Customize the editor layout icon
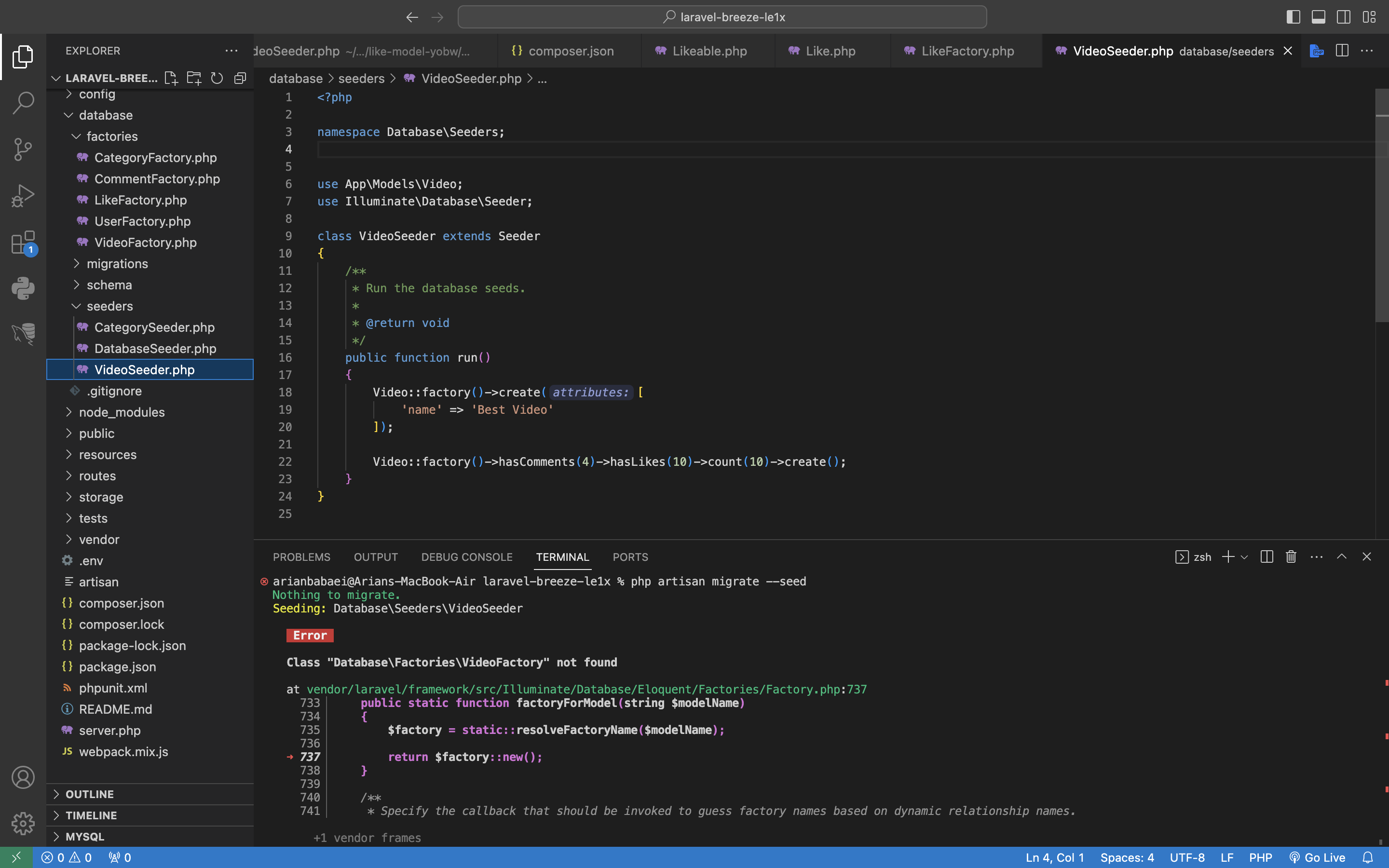Image resolution: width=1389 pixels, height=868 pixels. pos(1369,17)
